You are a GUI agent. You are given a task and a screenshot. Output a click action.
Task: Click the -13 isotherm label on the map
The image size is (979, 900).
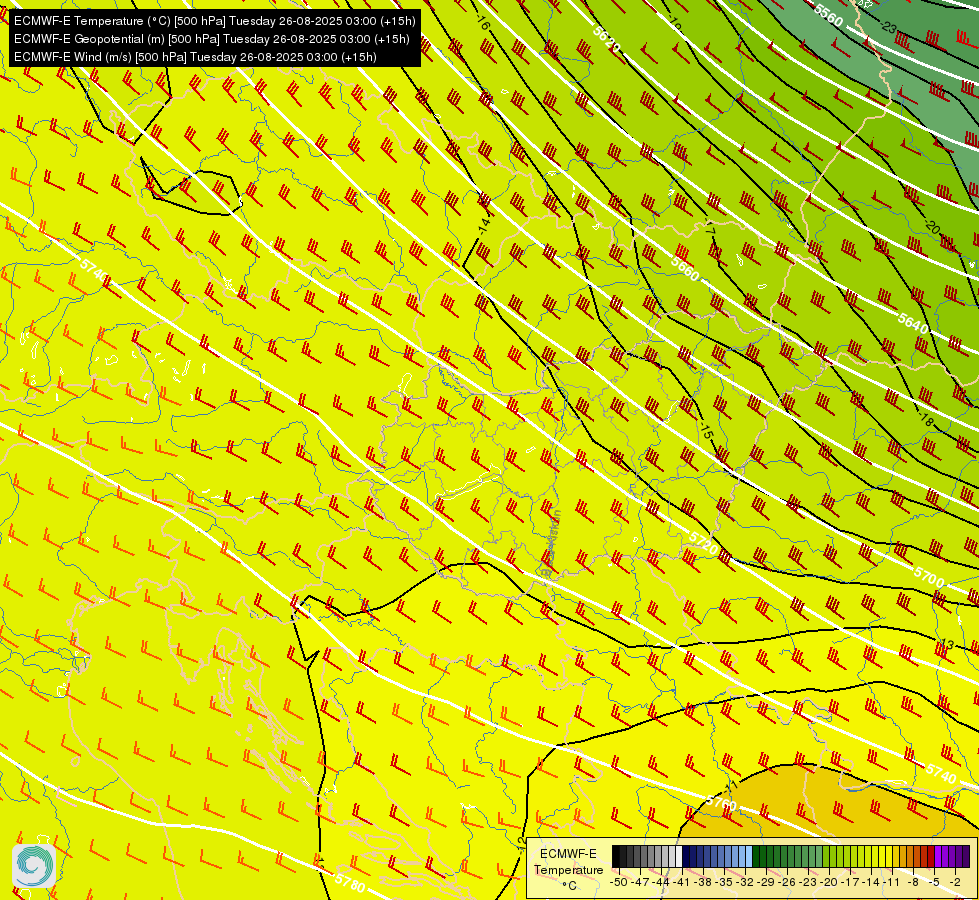(x=947, y=644)
